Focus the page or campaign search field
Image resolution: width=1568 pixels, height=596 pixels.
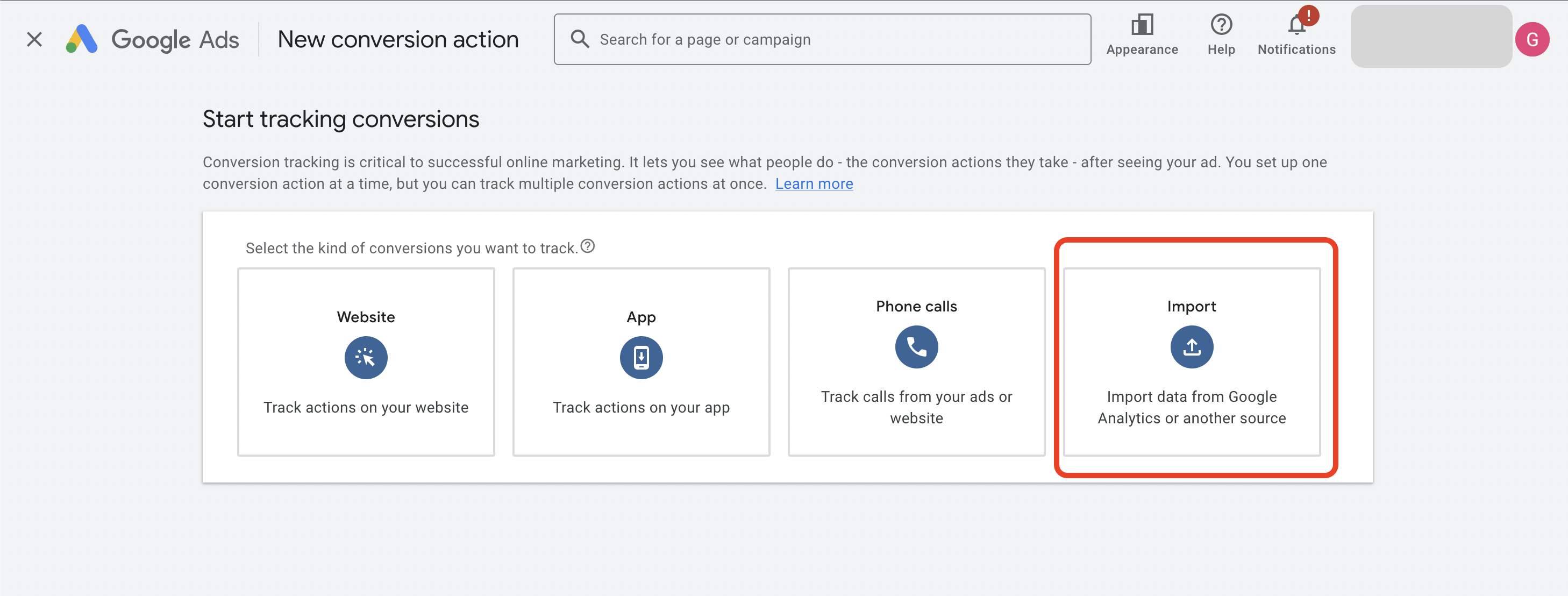[822, 40]
